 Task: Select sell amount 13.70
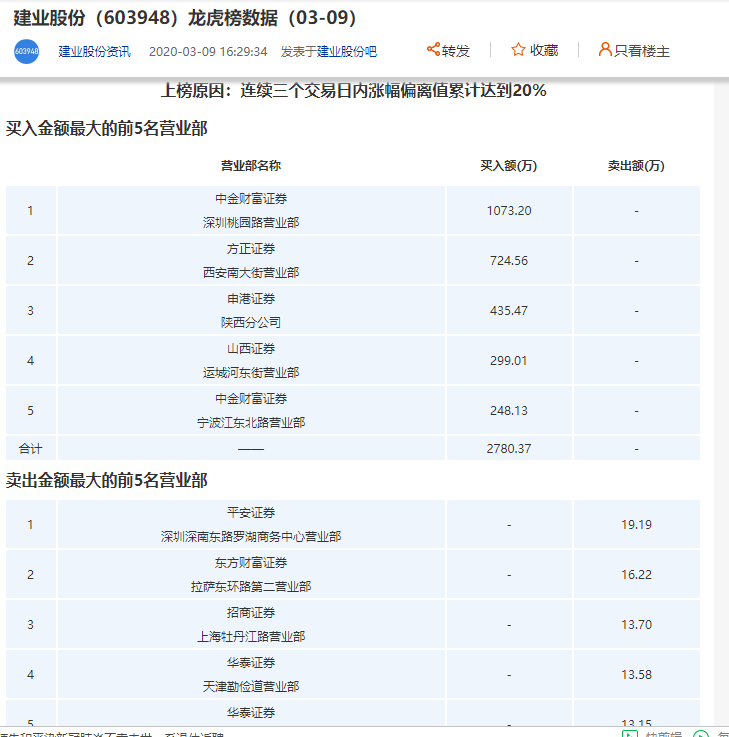(636, 625)
